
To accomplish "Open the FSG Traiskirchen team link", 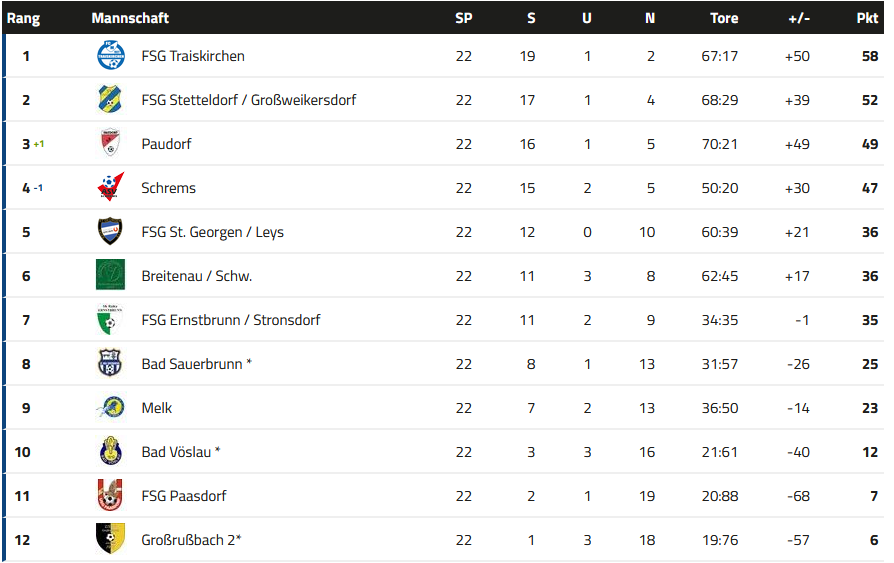I will click(x=193, y=56).
